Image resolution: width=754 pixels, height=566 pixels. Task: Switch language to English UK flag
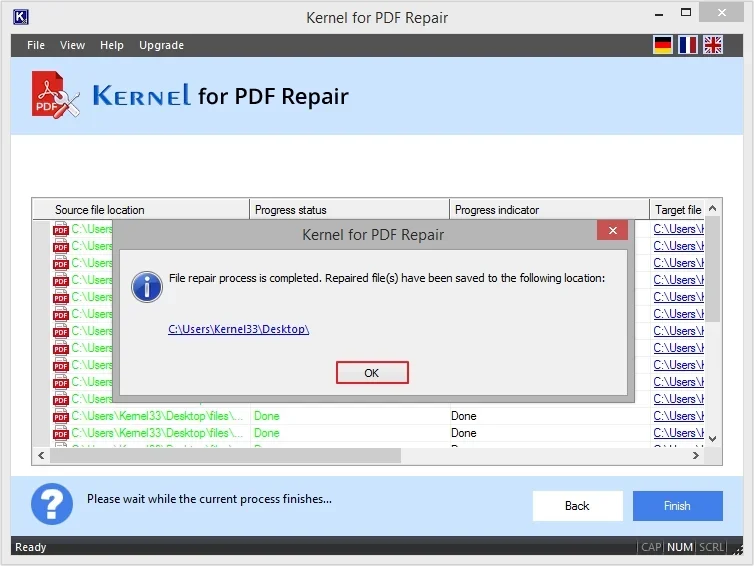pos(713,45)
